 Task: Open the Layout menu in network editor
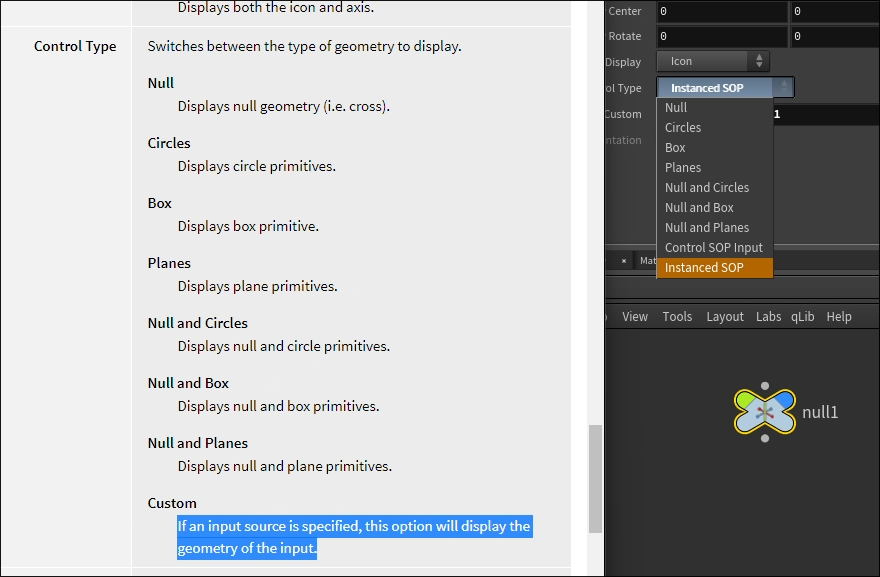[x=725, y=317]
